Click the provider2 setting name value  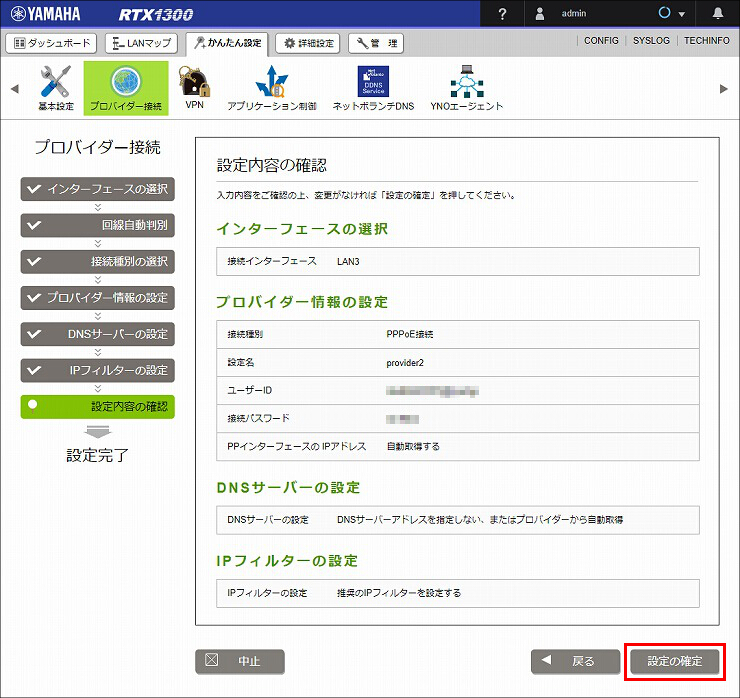click(405, 362)
